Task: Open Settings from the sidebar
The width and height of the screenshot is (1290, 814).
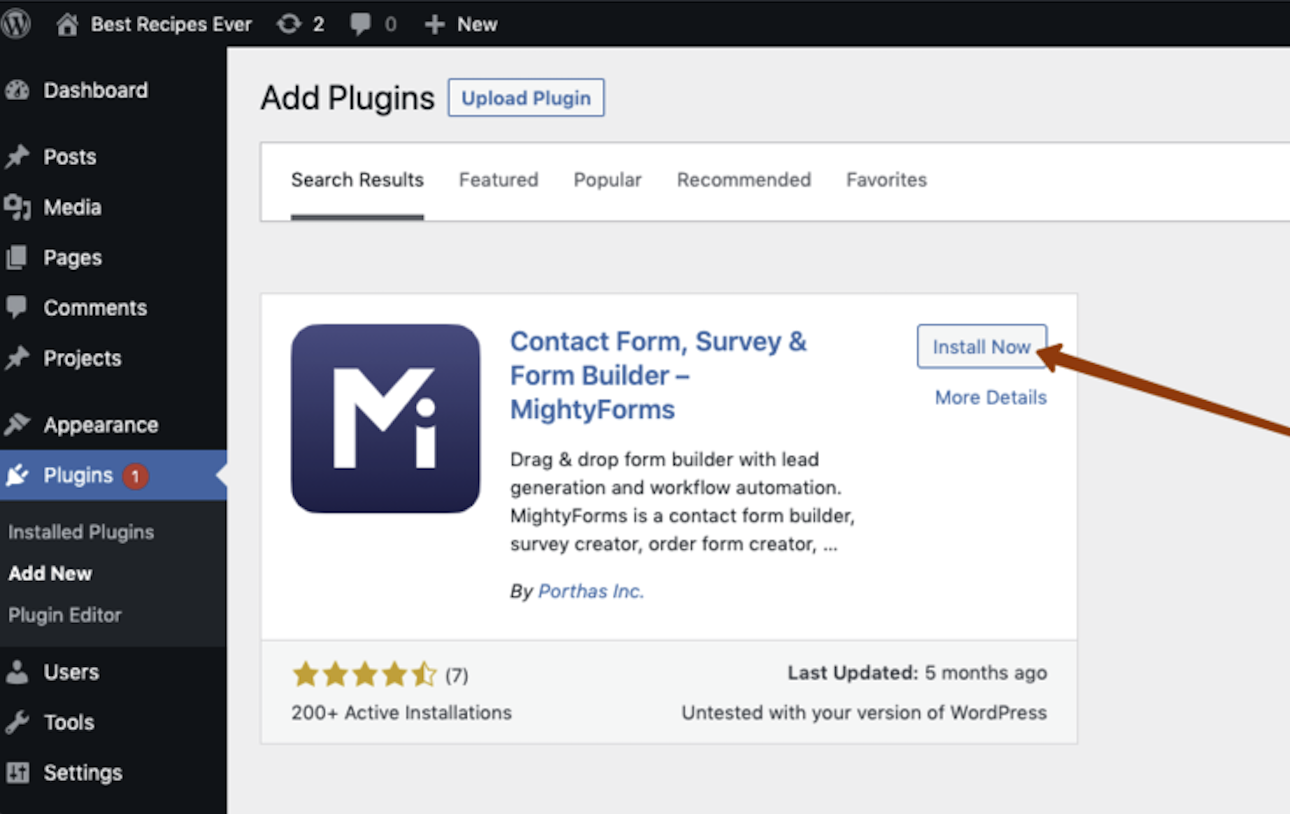Action: (82, 772)
